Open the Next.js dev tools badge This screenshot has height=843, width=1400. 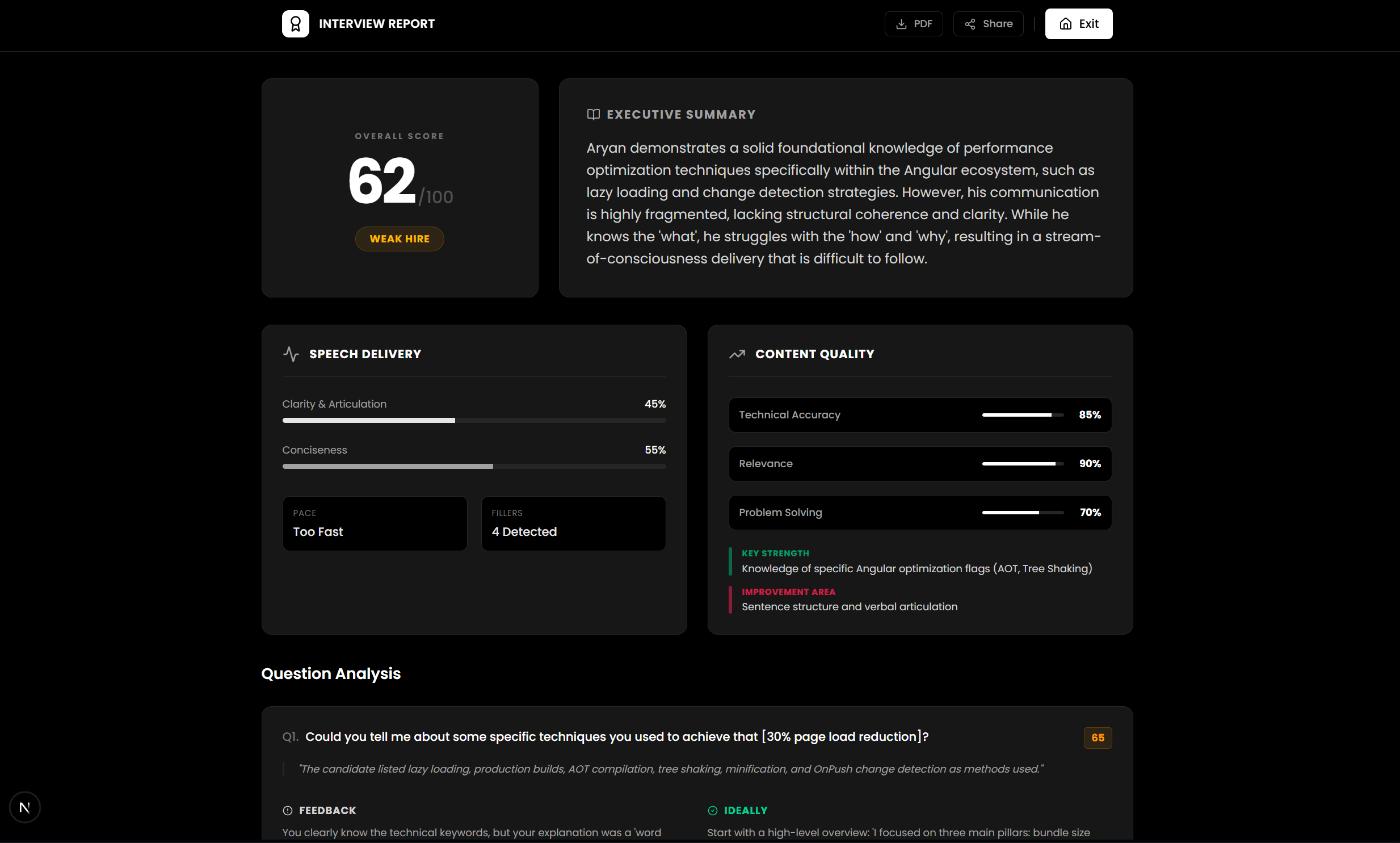coord(24,807)
